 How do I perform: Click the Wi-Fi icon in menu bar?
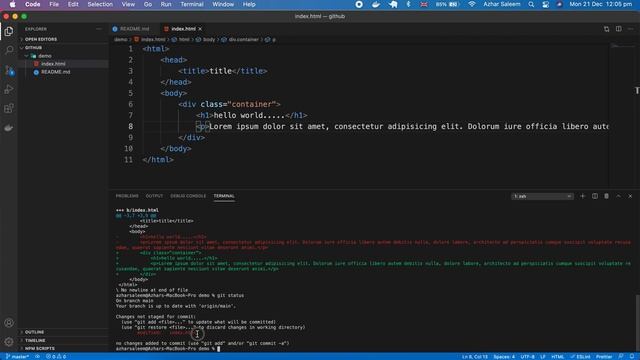pyautogui.click(x=472, y=4)
